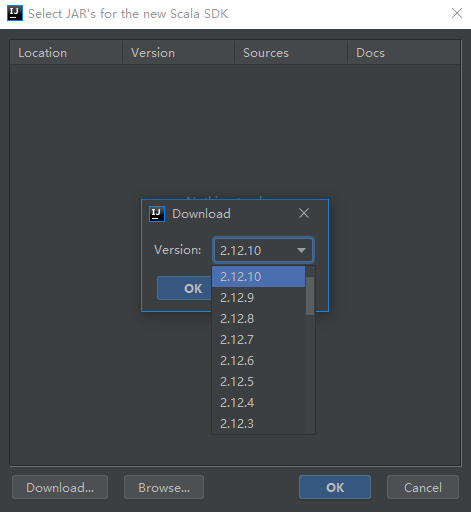Viewport: 471px width, 512px height.
Task: Click the Location column header
Action: tap(66, 53)
